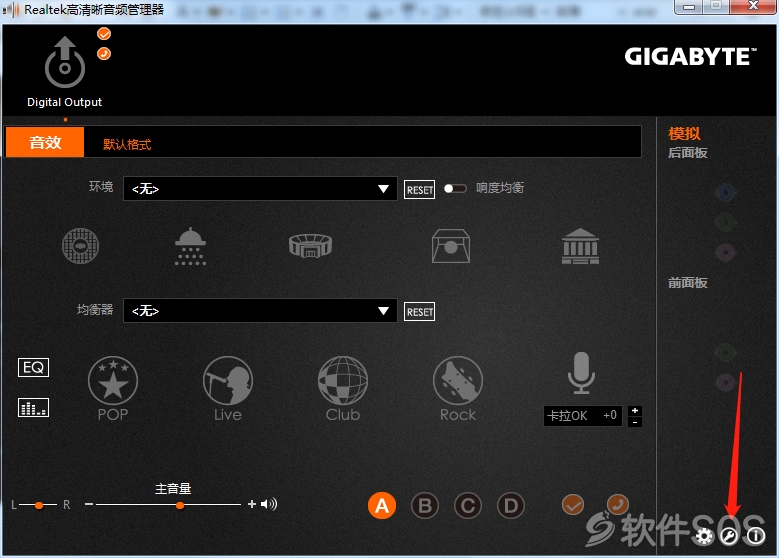Viewport: 779px width, 558px height.
Task: Open the info about icon
Action: tap(756, 536)
